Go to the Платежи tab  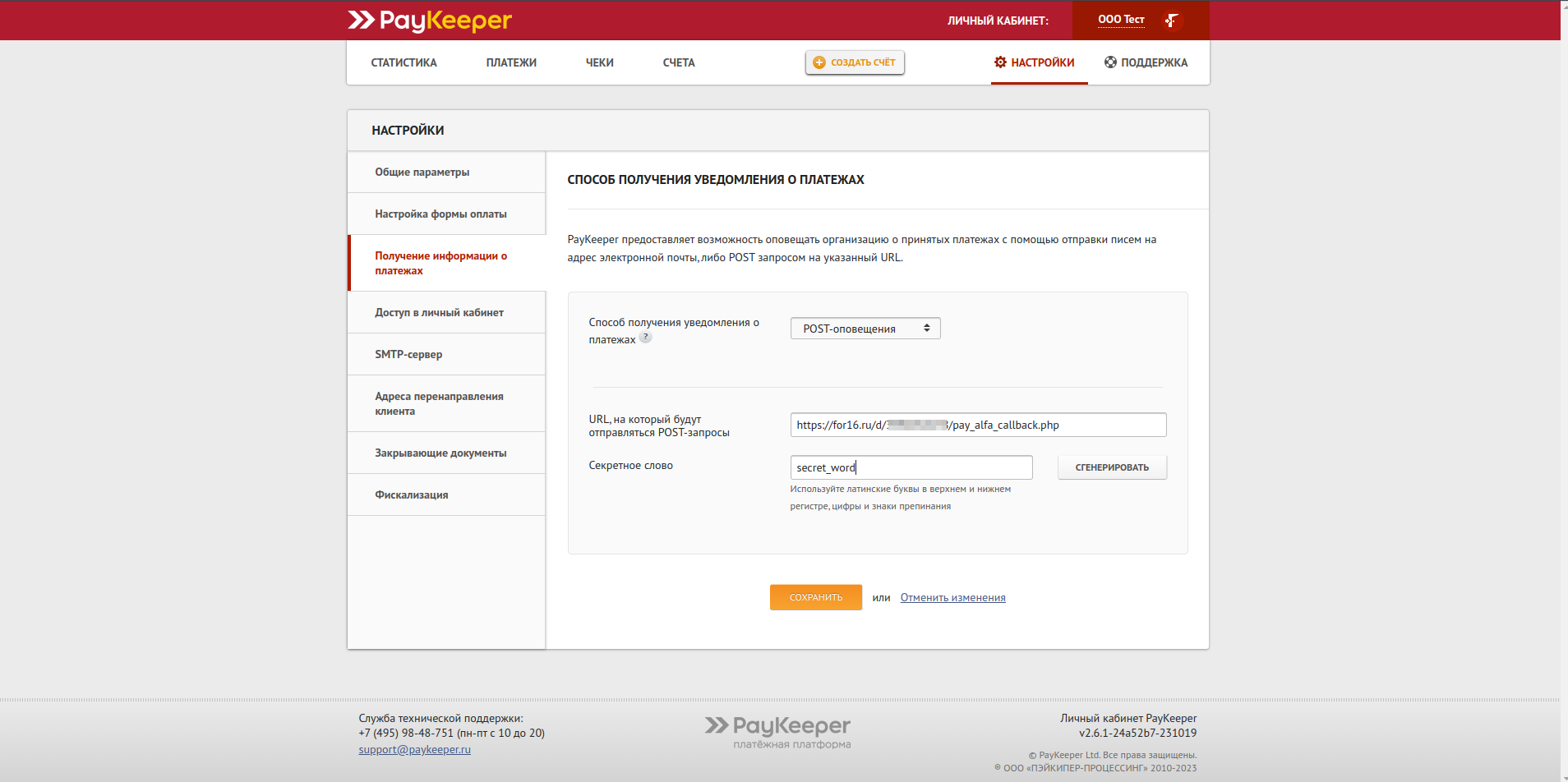click(511, 62)
